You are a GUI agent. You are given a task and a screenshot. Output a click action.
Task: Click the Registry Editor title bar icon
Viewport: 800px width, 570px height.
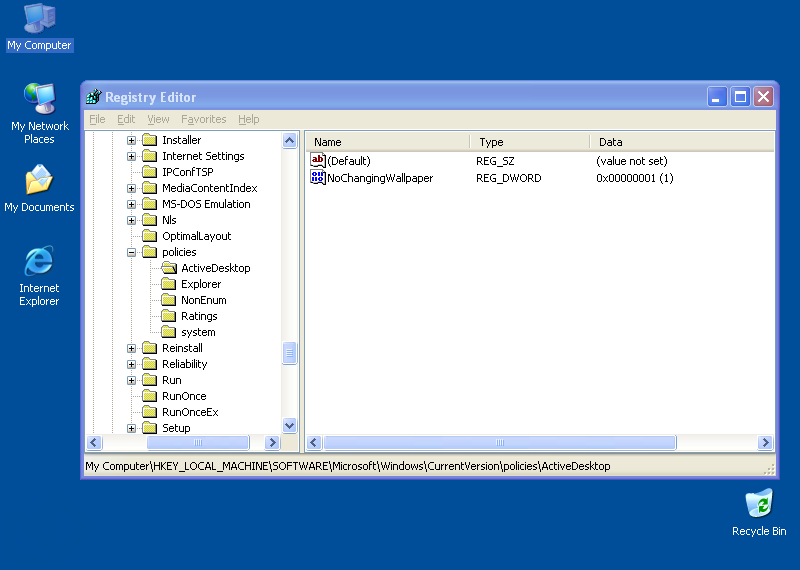click(94, 96)
